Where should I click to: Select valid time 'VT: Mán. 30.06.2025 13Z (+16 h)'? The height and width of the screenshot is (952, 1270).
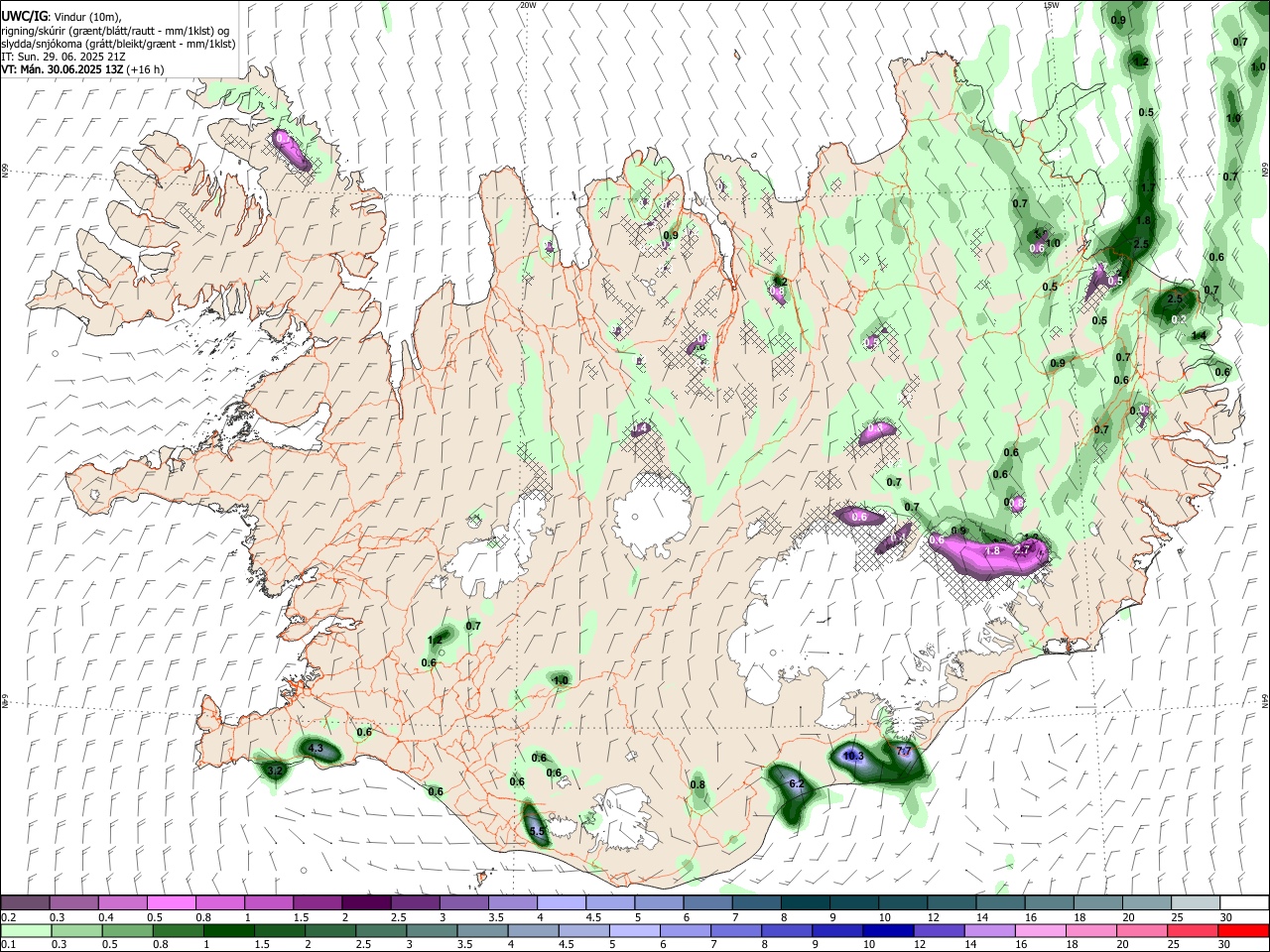[82, 69]
